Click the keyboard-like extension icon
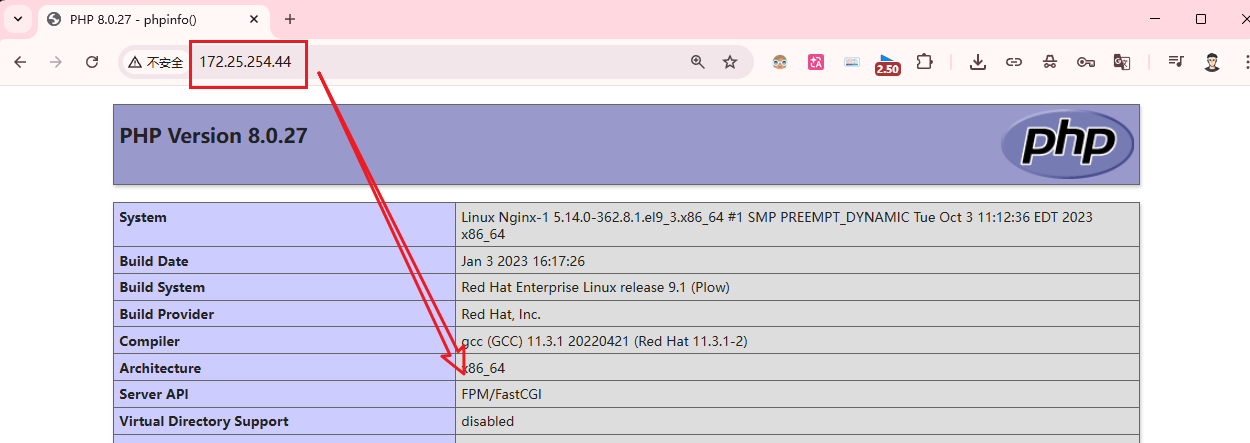The height and width of the screenshot is (443, 1250). 852,62
